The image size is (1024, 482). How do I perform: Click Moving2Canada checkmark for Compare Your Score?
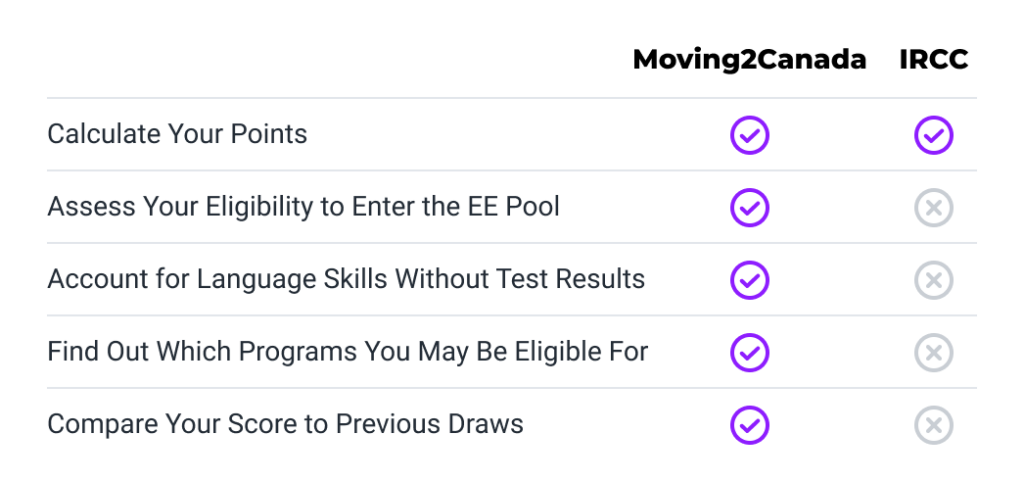749,425
